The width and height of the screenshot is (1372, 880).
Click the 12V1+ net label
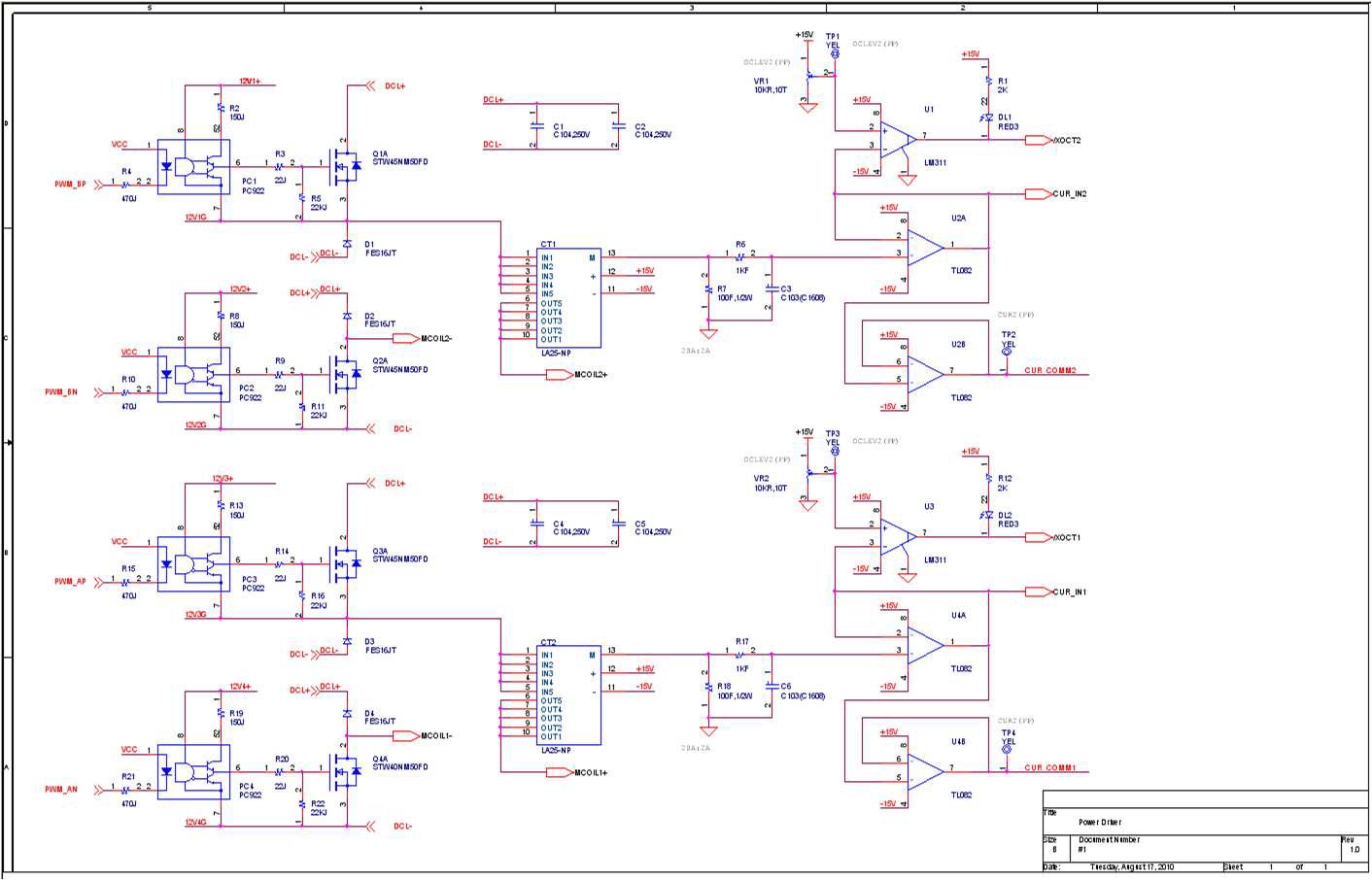[250, 82]
